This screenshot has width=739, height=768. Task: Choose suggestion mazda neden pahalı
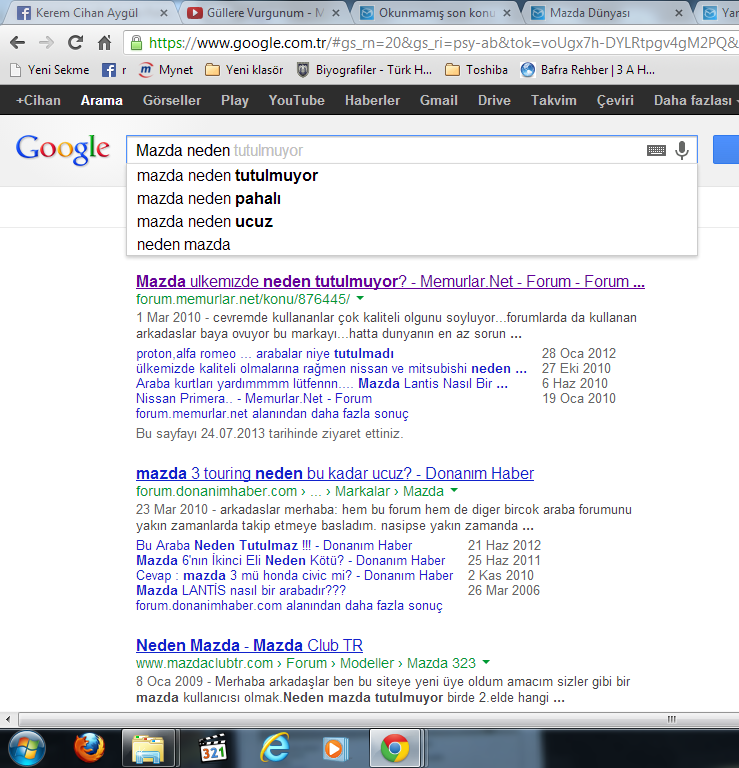(411, 198)
